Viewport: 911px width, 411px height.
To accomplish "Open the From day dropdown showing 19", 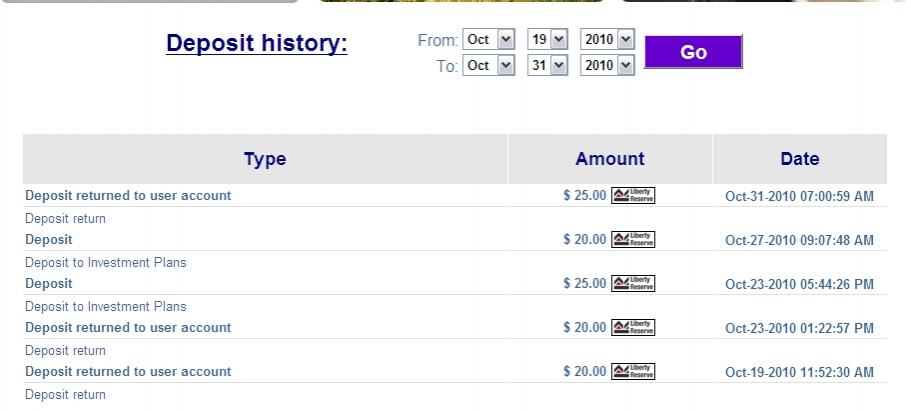I will pos(547,40).
